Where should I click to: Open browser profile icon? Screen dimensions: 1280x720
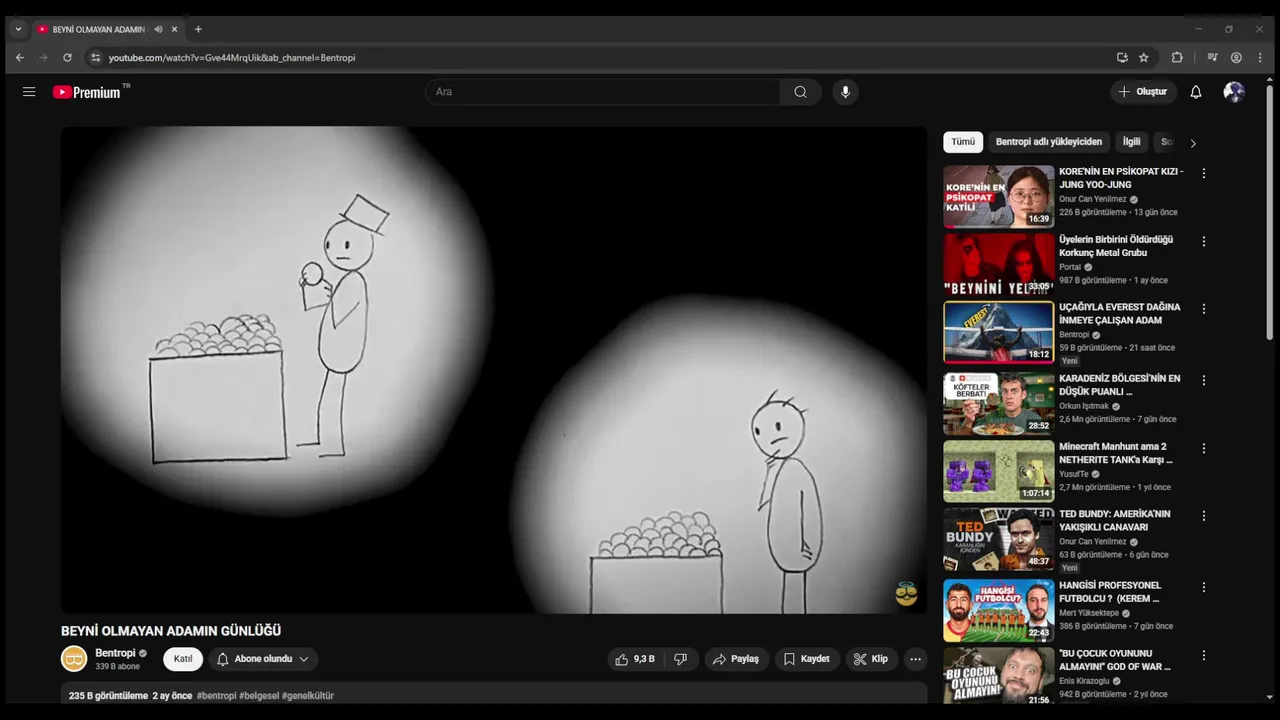tap(1236, 58)
